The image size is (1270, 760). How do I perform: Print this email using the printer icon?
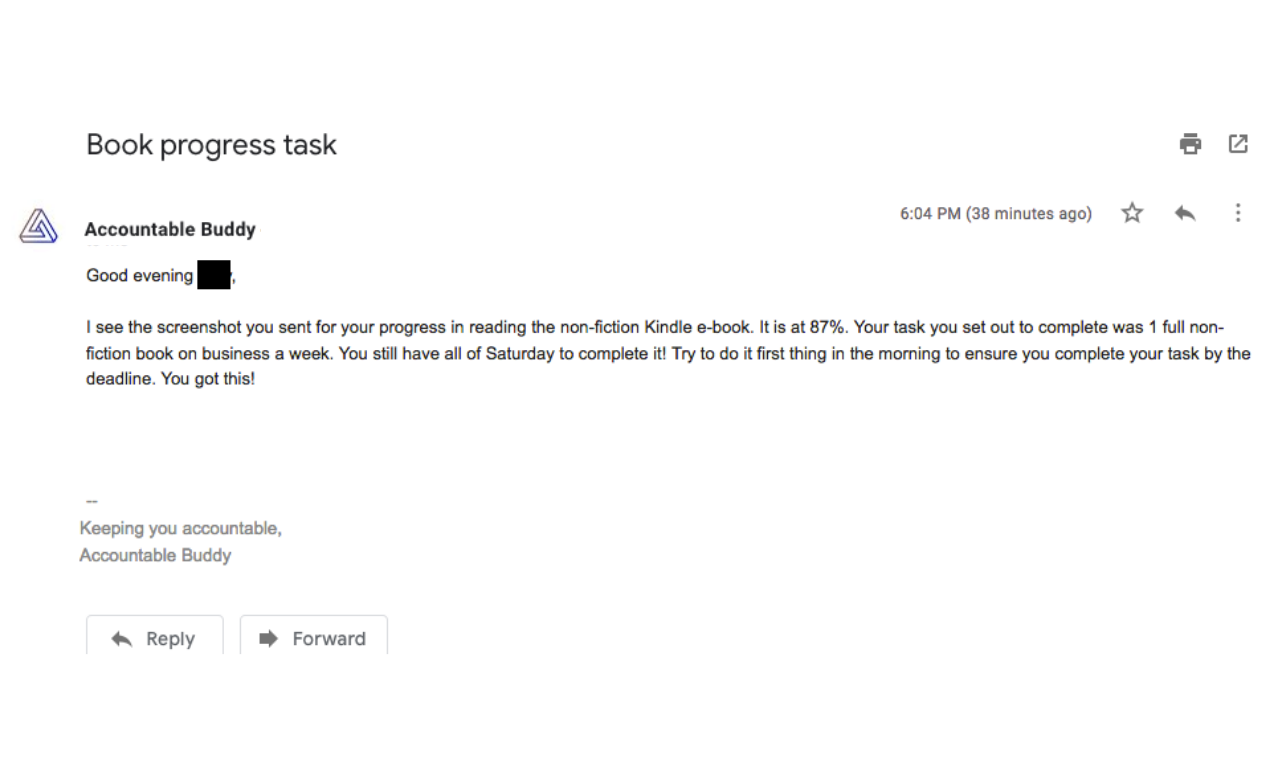pos(1190,144)
